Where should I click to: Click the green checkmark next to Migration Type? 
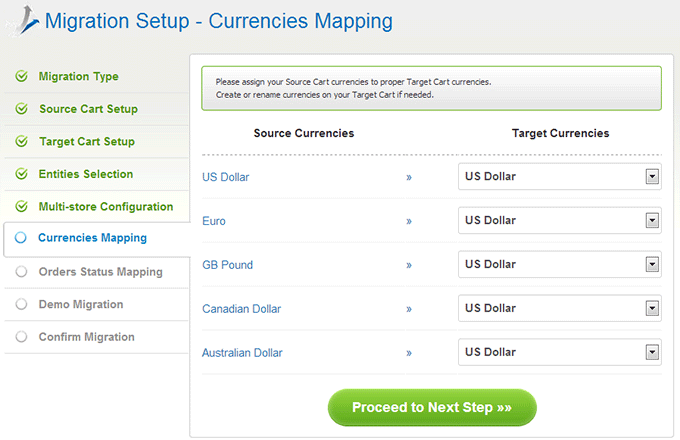pos(21,76)
